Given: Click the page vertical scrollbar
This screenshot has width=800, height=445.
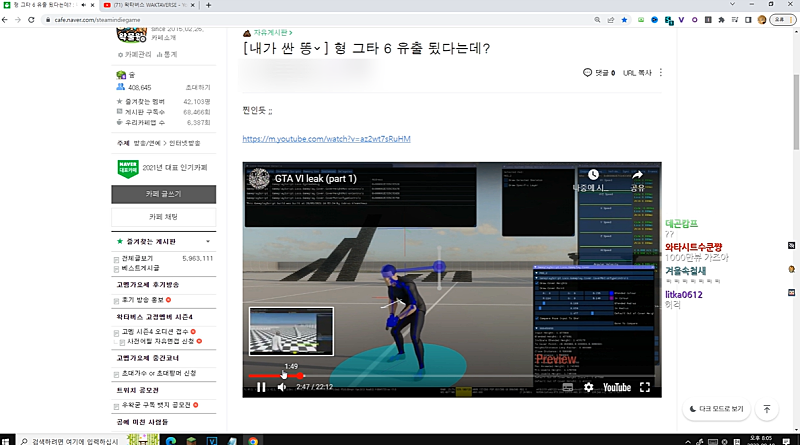Looking at the screenshot, I should coord(796,112).
